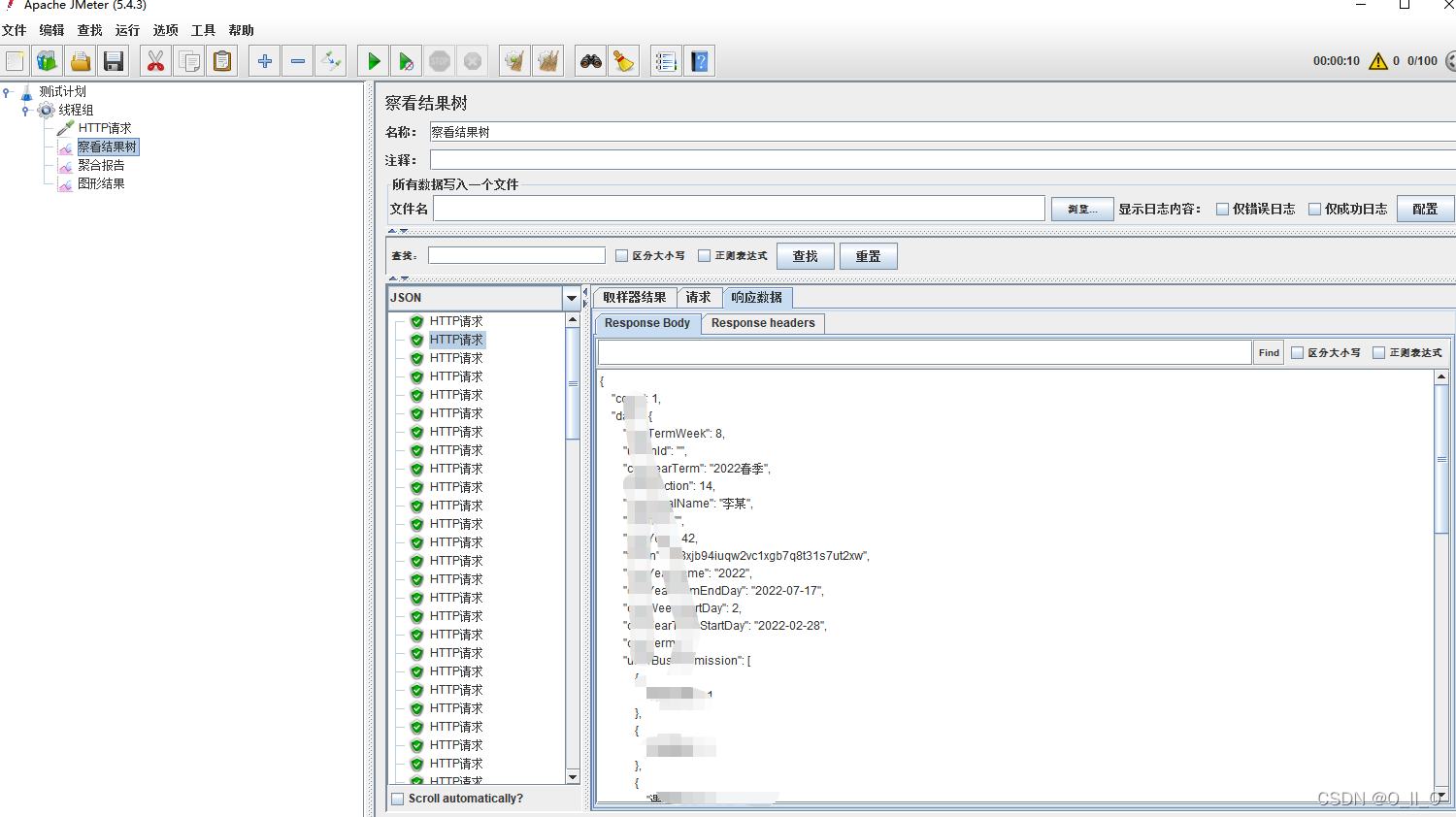Click the warning triangle log icon

tap(1378, 61)
